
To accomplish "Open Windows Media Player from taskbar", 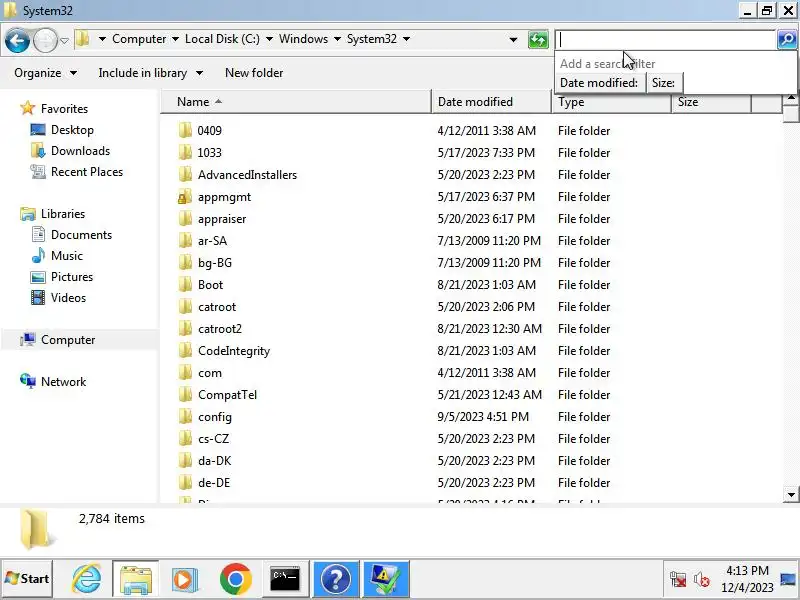I will [185, 579].
